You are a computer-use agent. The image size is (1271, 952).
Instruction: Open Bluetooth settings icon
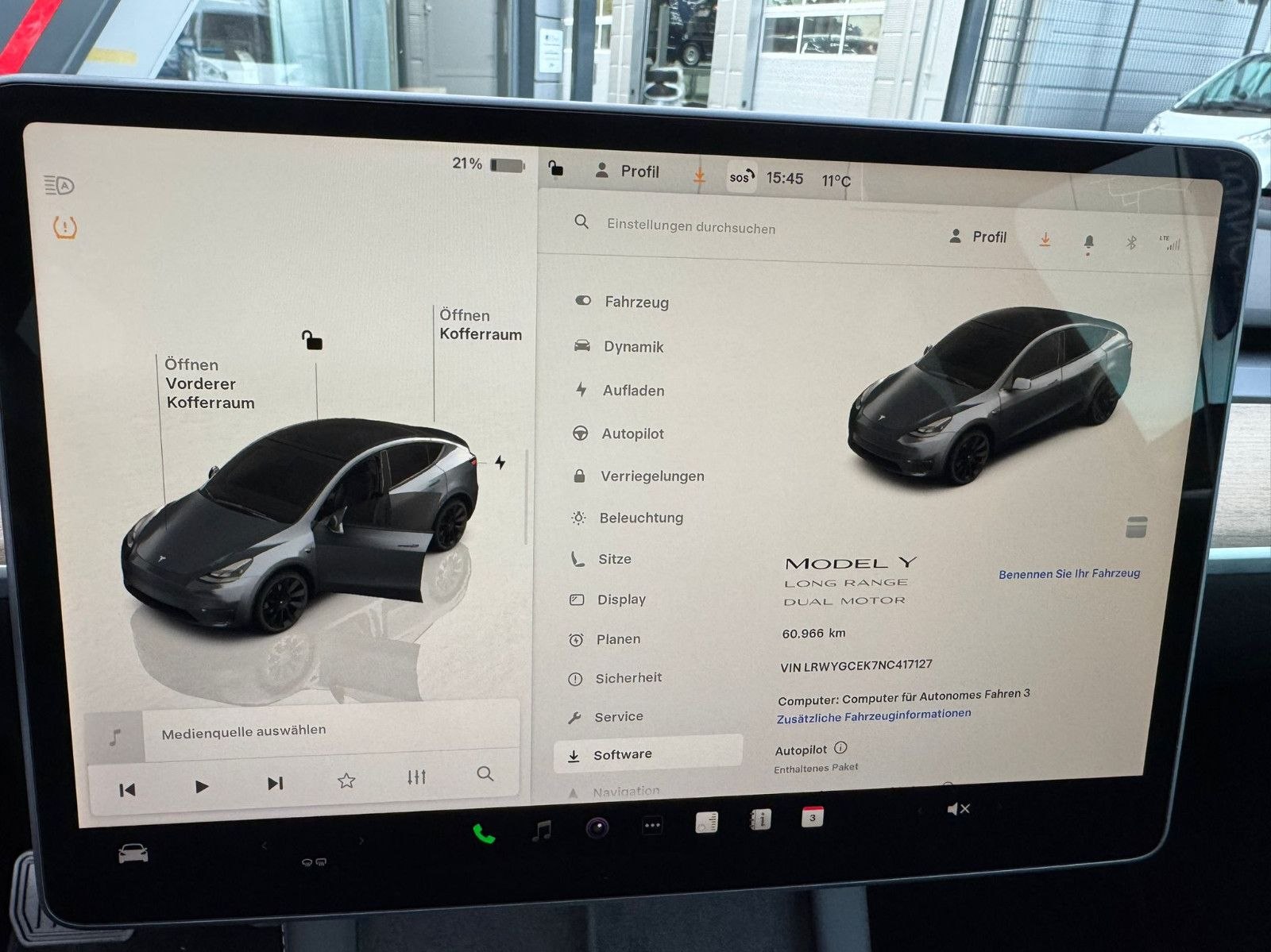coord(1131,242)
